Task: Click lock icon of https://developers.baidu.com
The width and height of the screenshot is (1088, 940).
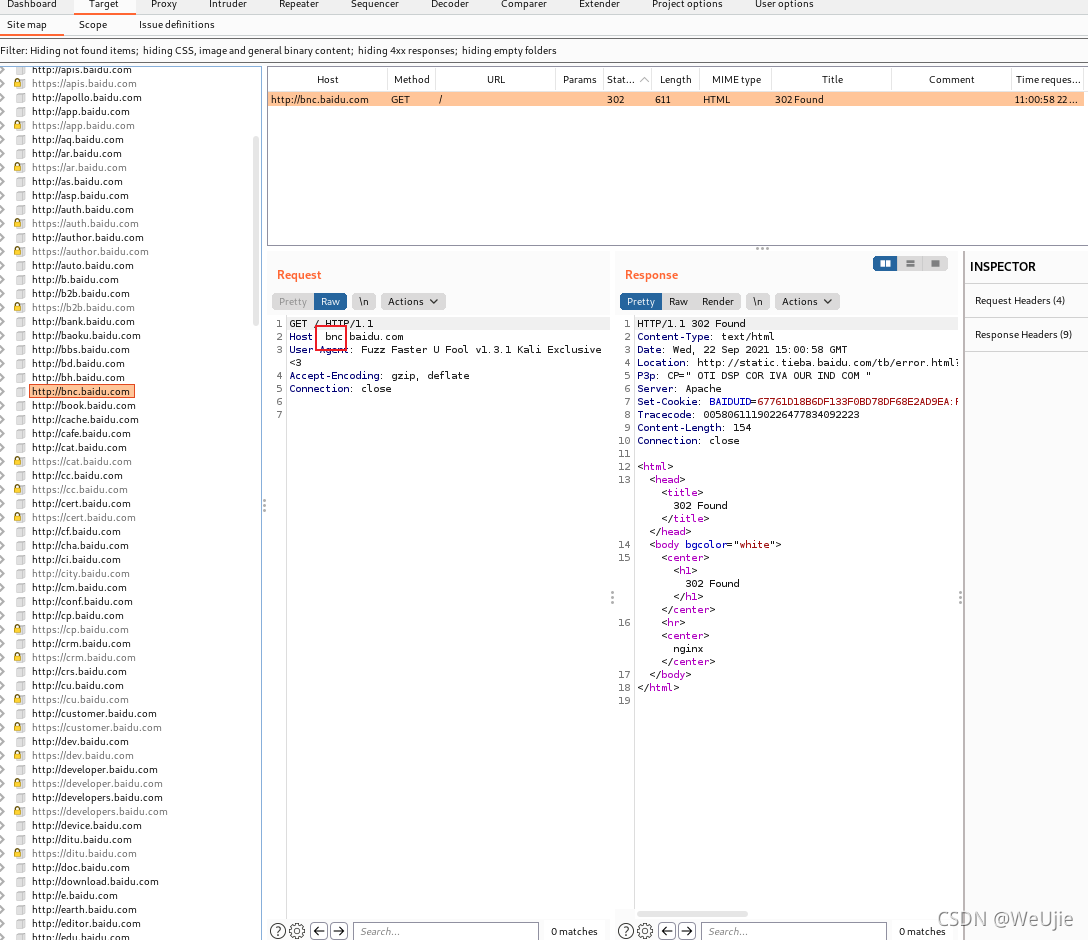Action: coord(19,811)
